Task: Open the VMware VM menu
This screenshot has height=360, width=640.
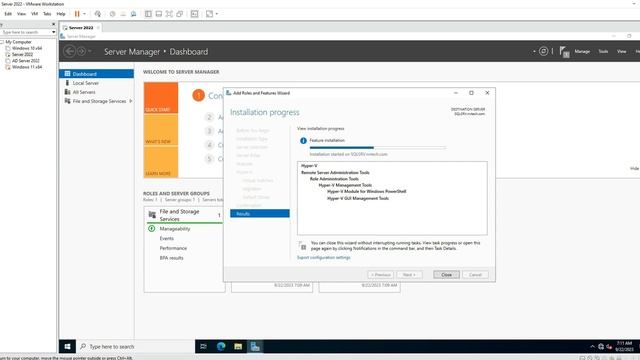Action: point(35,14)
